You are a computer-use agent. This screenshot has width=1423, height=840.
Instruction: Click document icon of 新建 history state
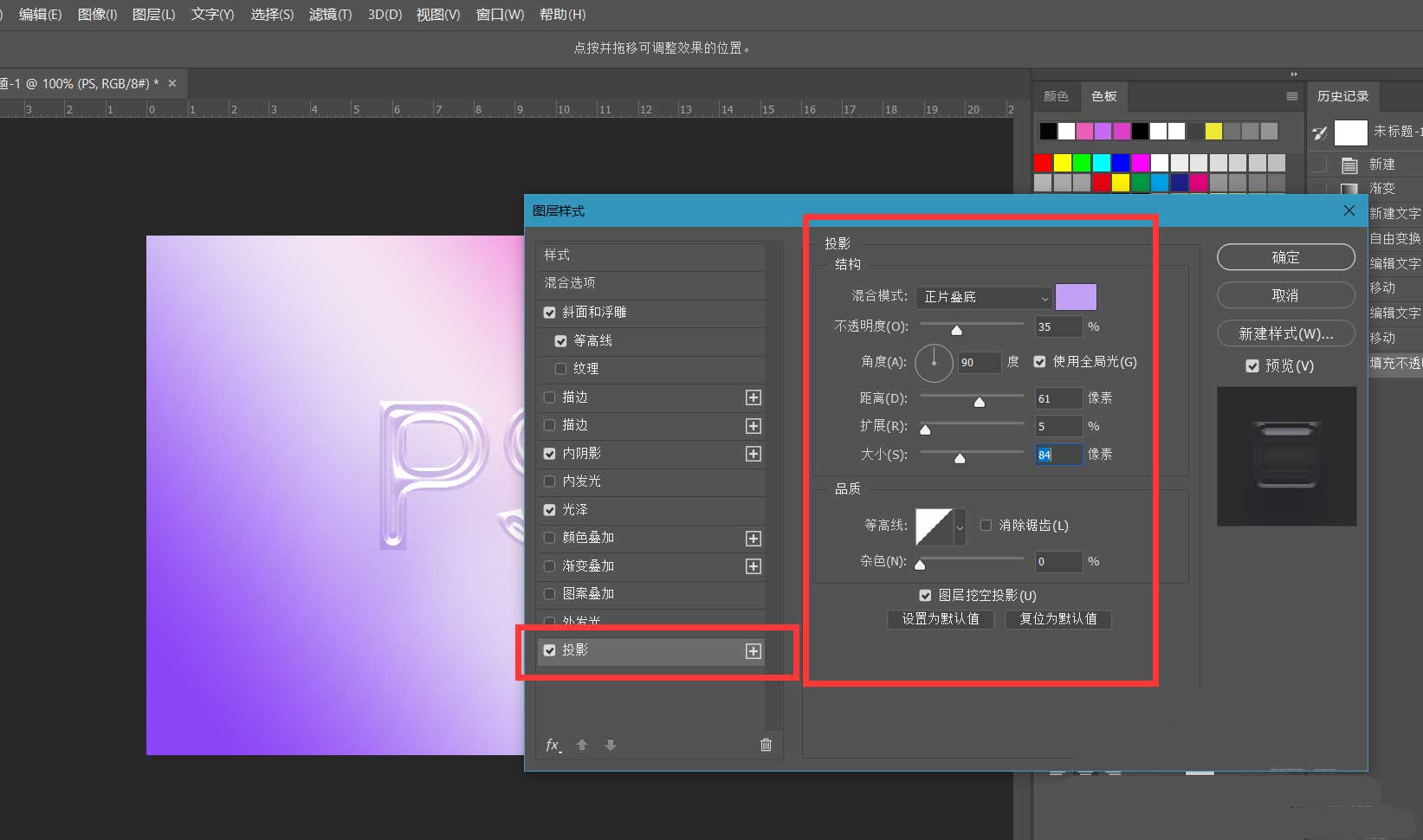pyautogui.click(x=1349, y=165)
